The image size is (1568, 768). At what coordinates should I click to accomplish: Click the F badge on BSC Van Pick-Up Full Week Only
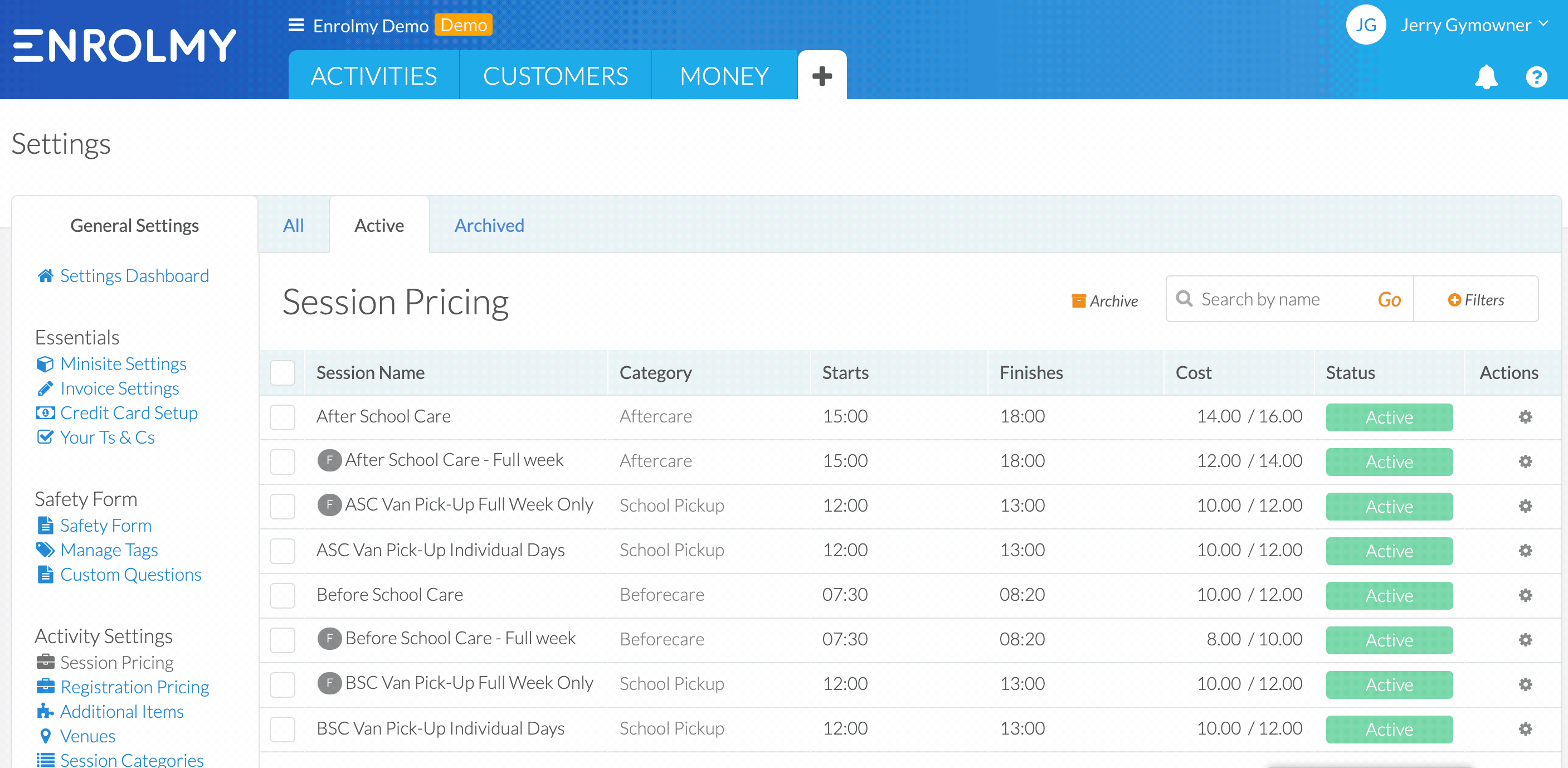[x=329, y=683]
